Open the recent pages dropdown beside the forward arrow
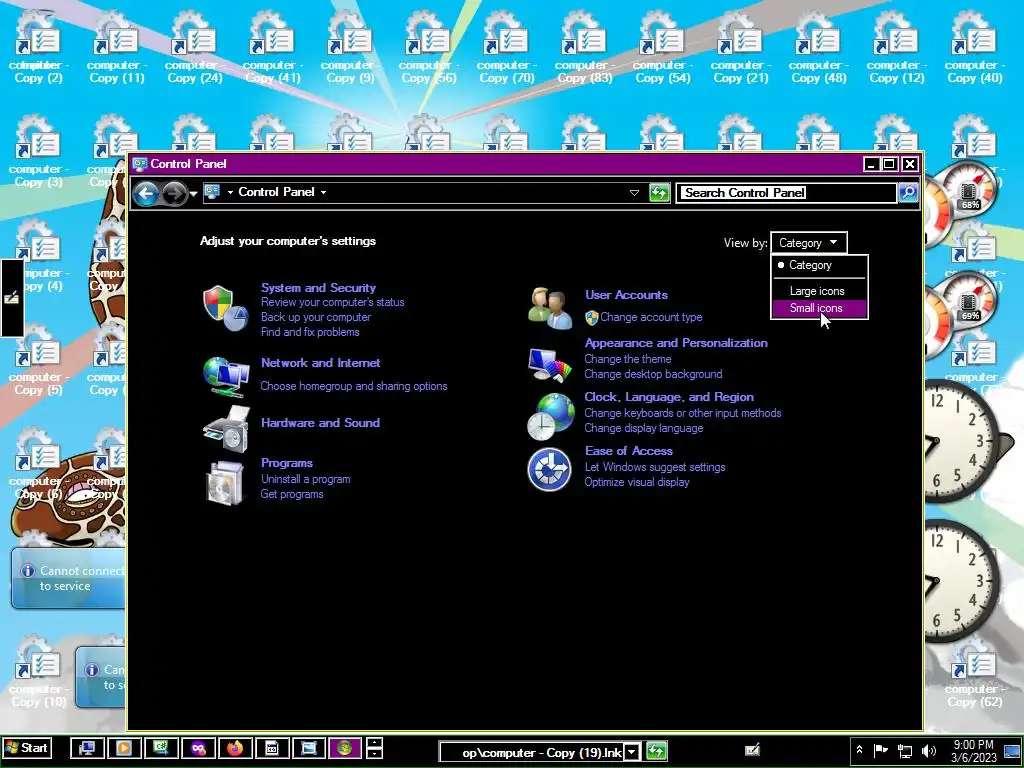Viewport: 1024px width, 768px height. pos(193,194)
